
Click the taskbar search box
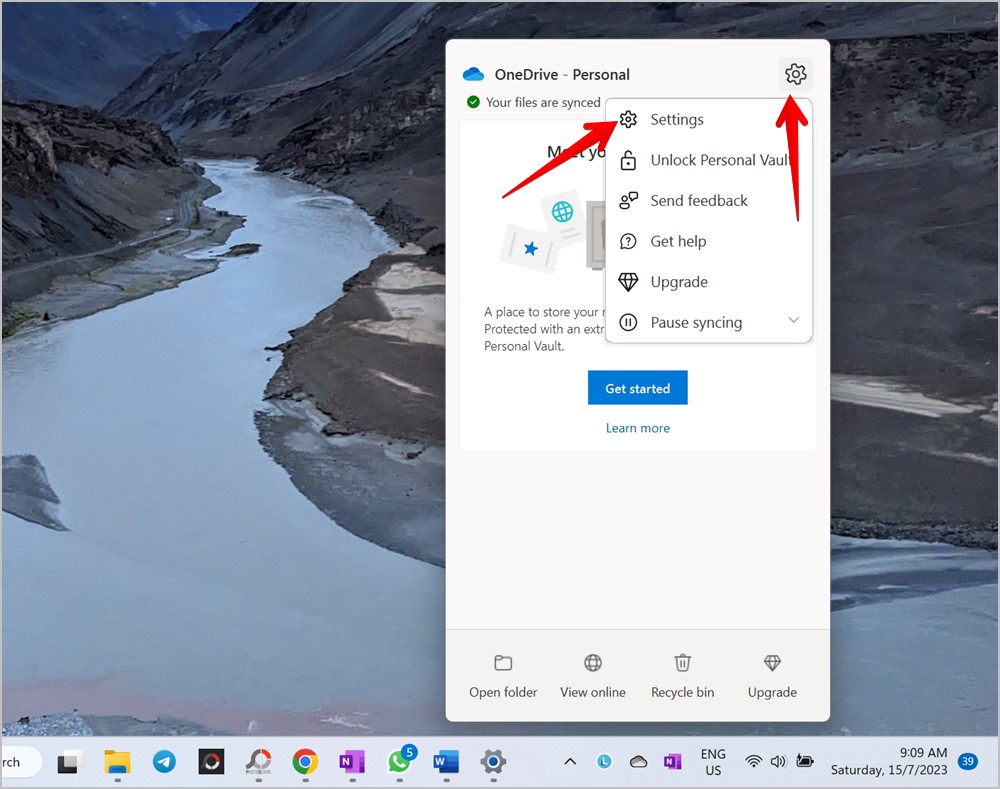pyautogui.click(x=20, y=762)
